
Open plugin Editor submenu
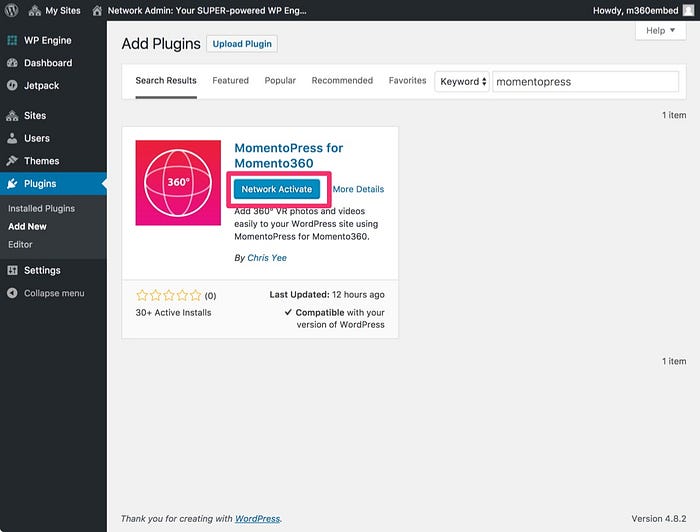click(x=20, y=245)
